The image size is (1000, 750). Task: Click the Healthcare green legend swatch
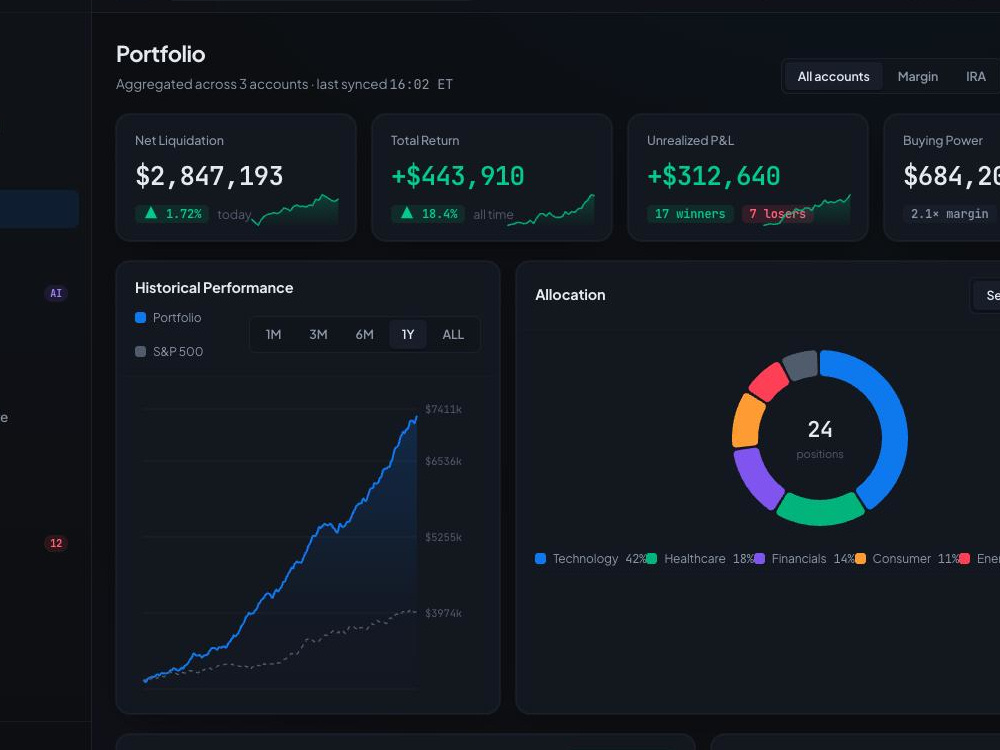coord(651,559)
